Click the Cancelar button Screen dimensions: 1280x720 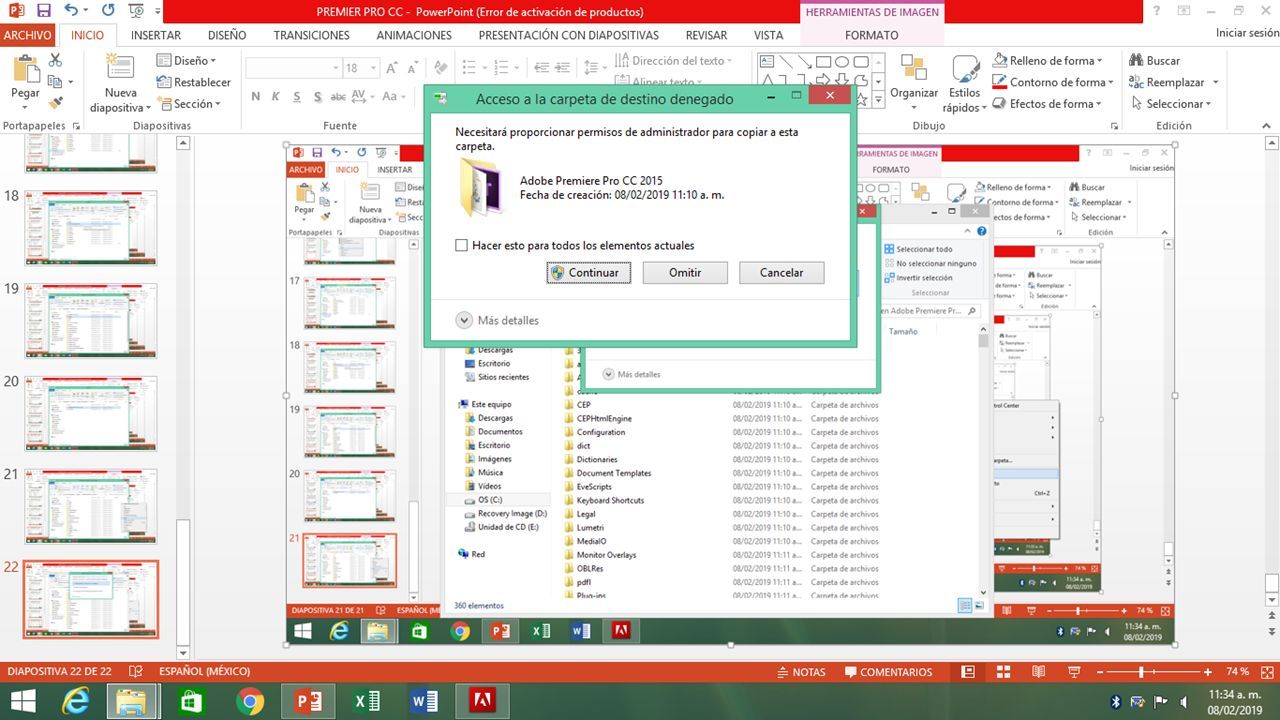point(781,272)
